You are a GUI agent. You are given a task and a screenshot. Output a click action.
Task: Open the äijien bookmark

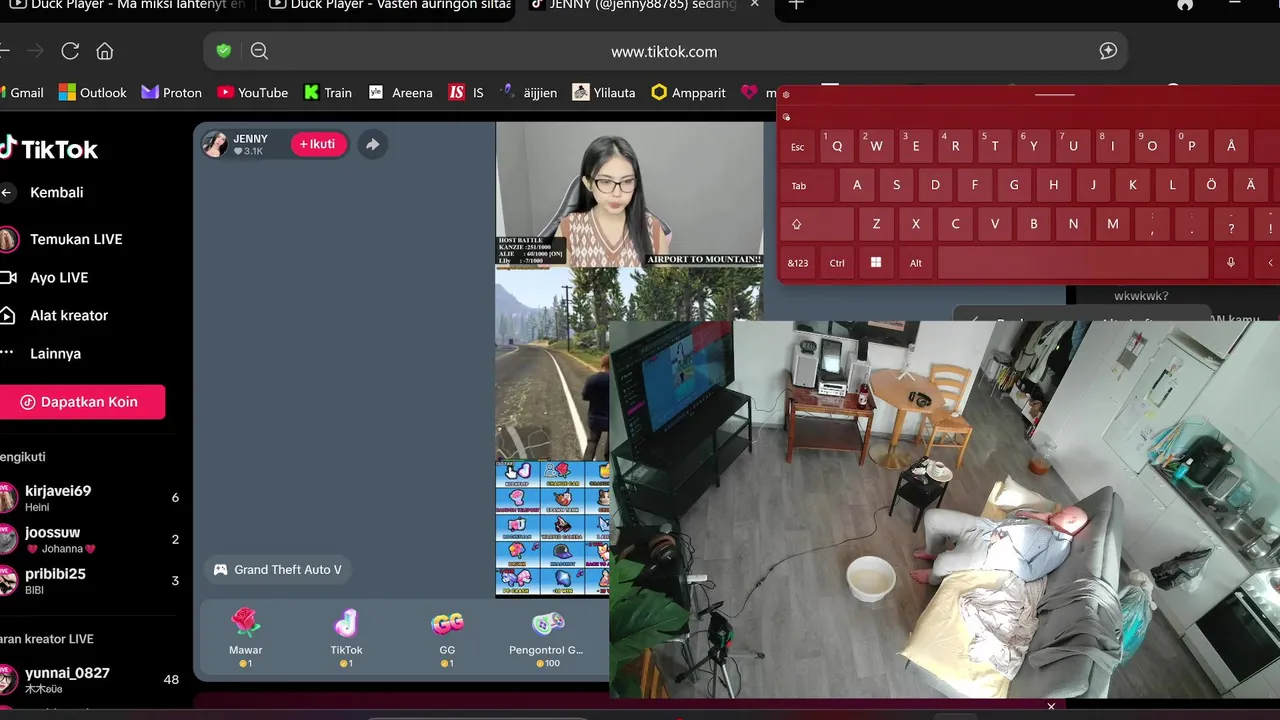click(528, 92)
